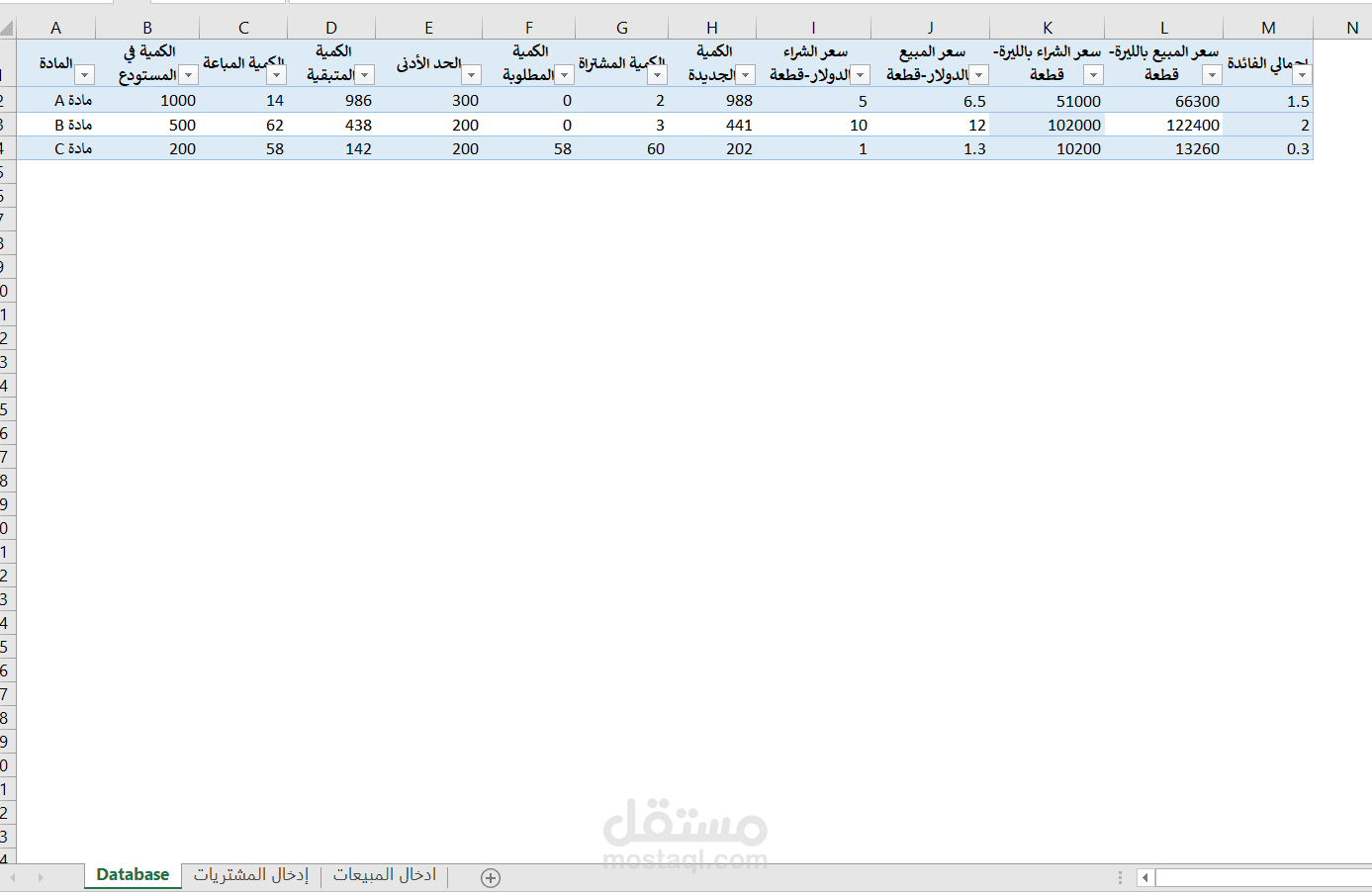Open filter dropdown for سعر الشراء بالليرة-قطعة
Image resolution: width=1372 pixels, height=892 pixels.
pyautogui.click(x=1093, y=75)
